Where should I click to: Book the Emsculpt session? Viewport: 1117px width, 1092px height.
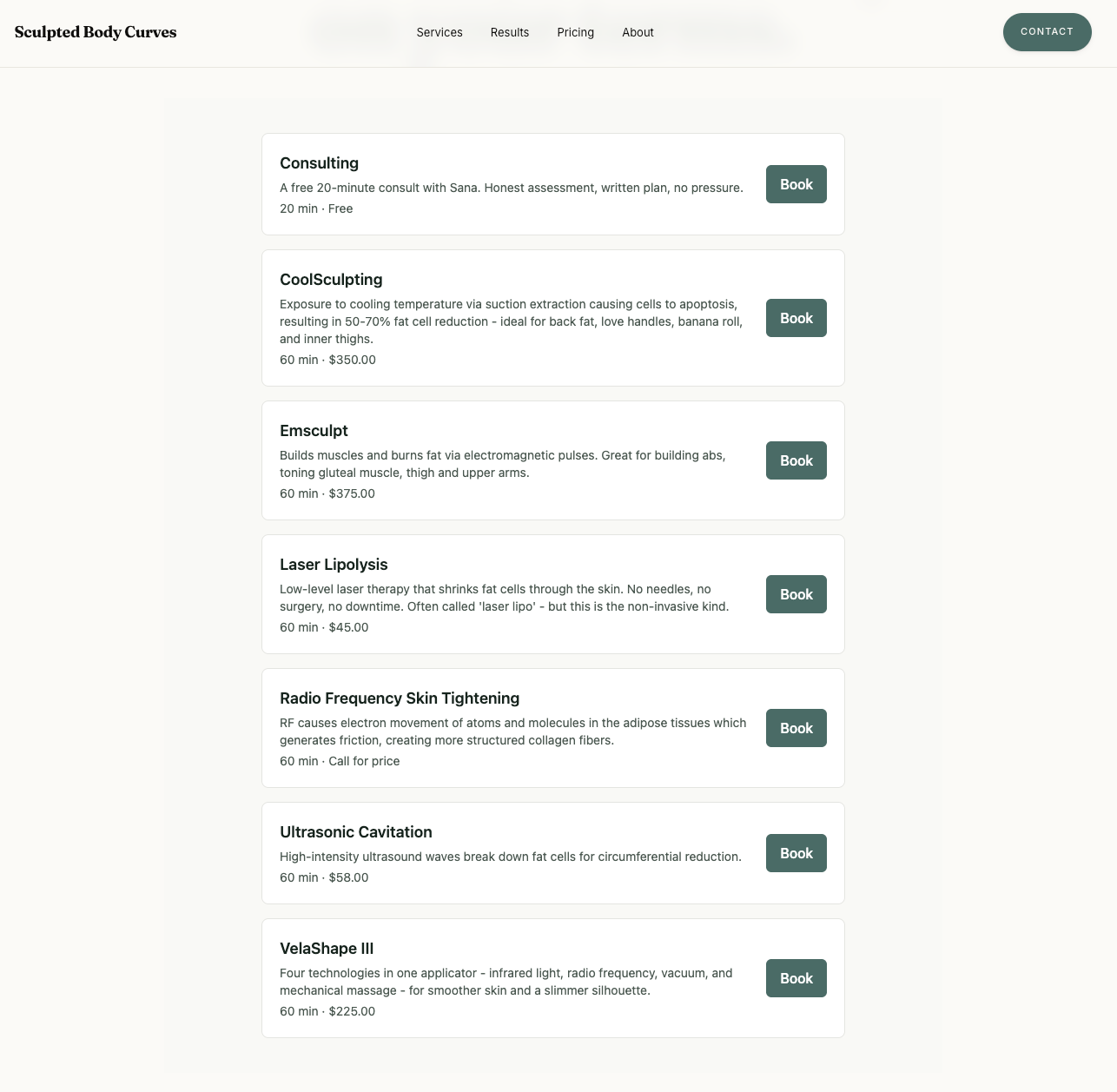796,460
